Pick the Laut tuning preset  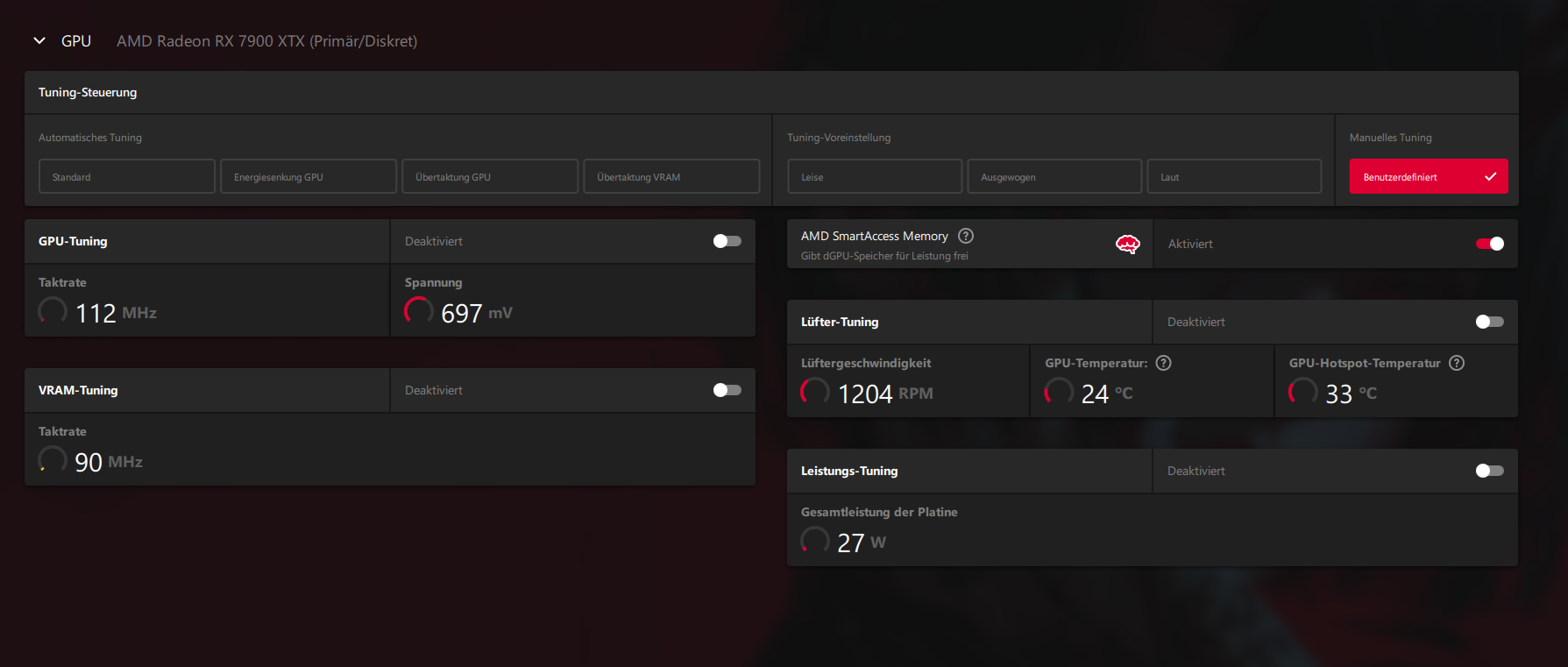click(1234, 176)
